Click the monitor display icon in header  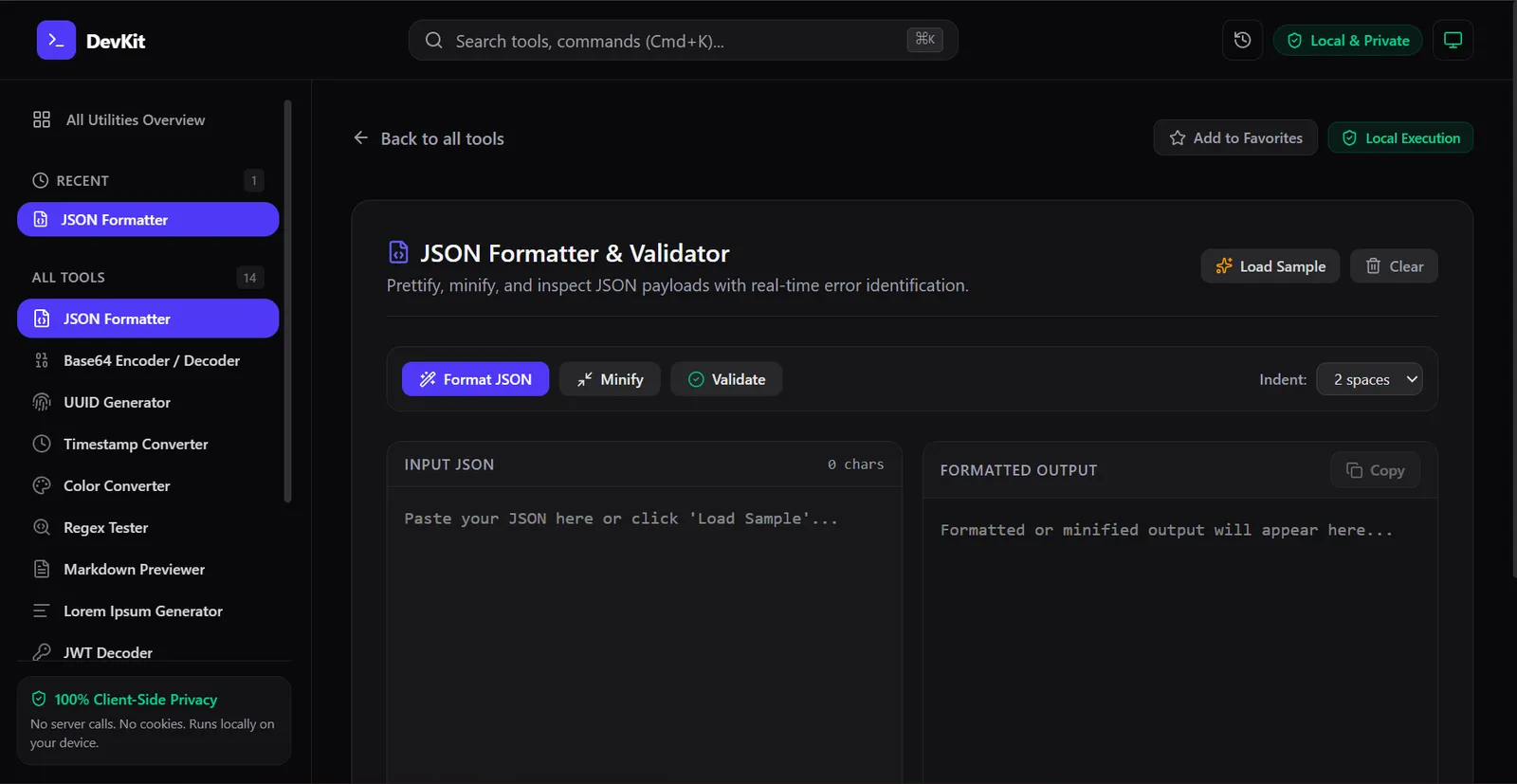(x=1453, y=40)
